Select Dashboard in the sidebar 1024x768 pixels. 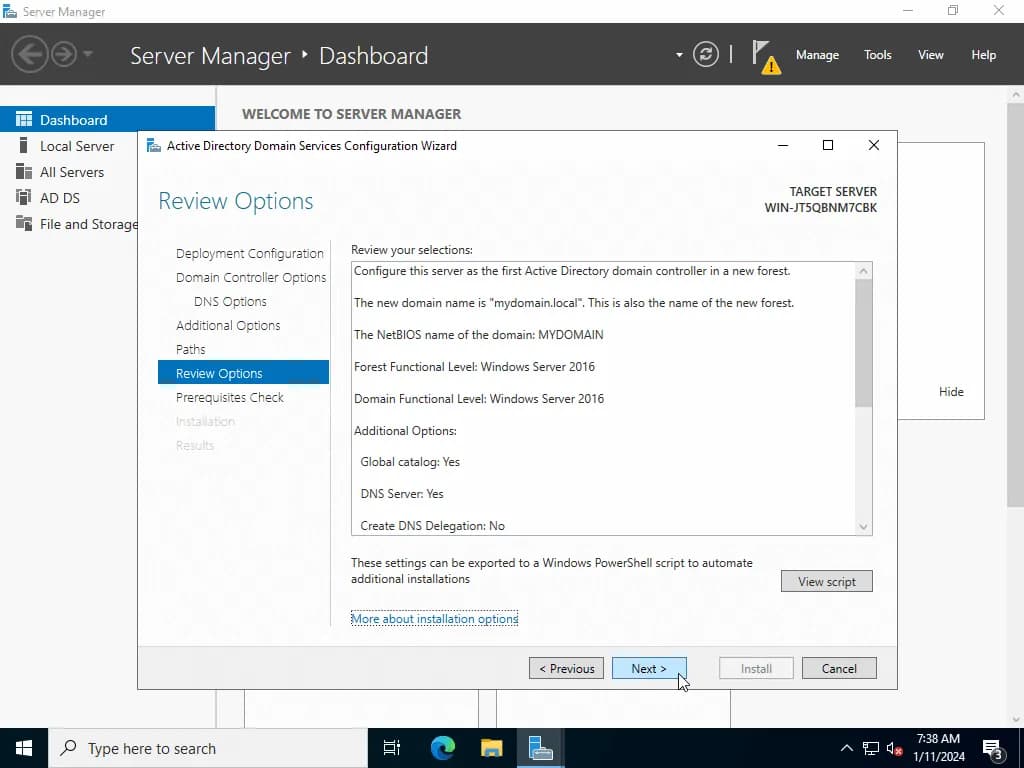click(x=107, y=120)
